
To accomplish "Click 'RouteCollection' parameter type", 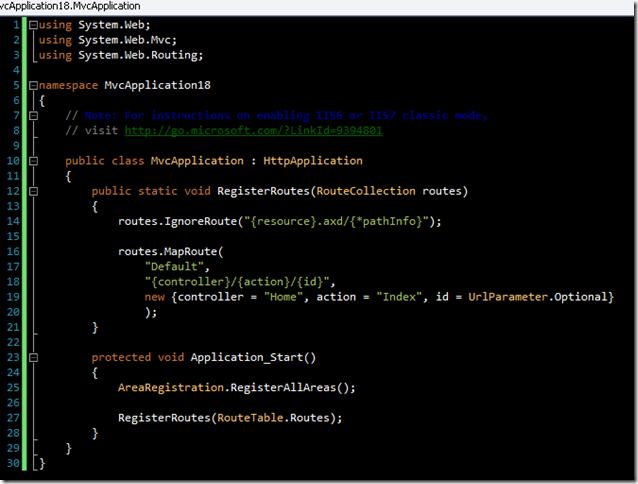I will (x=366, y=191).
